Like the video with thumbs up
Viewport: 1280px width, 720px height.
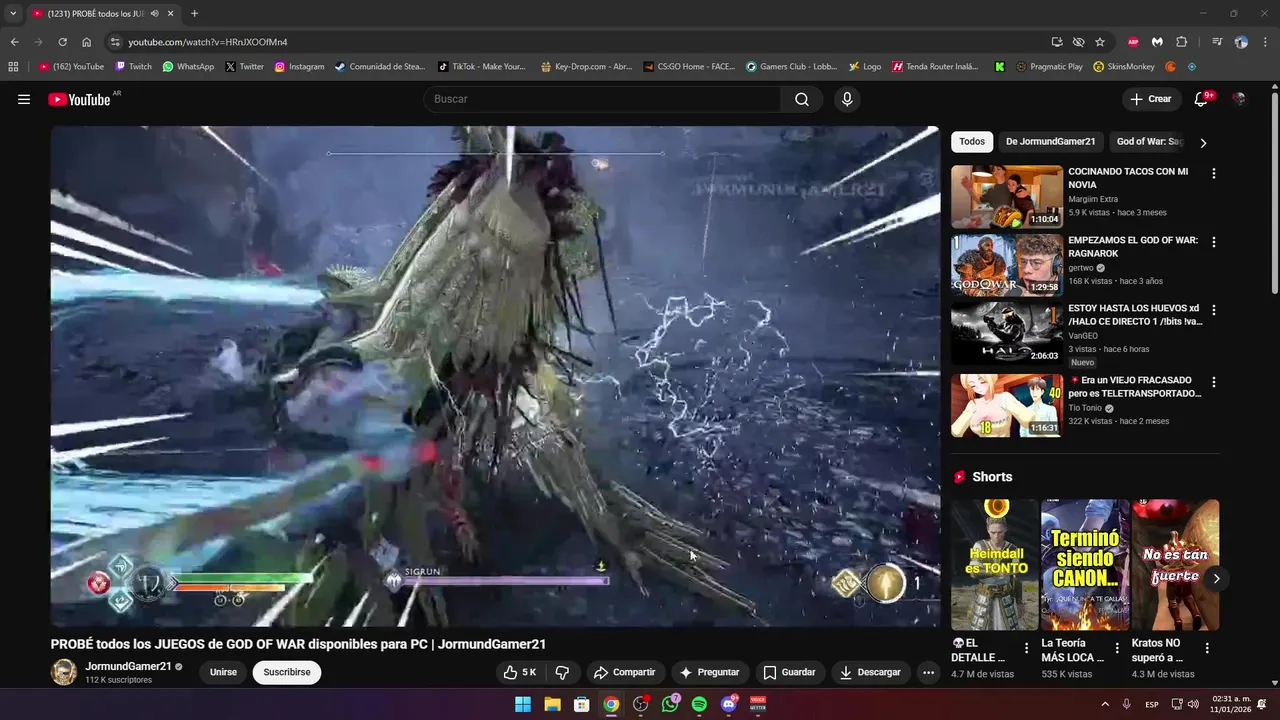[520, 672]
